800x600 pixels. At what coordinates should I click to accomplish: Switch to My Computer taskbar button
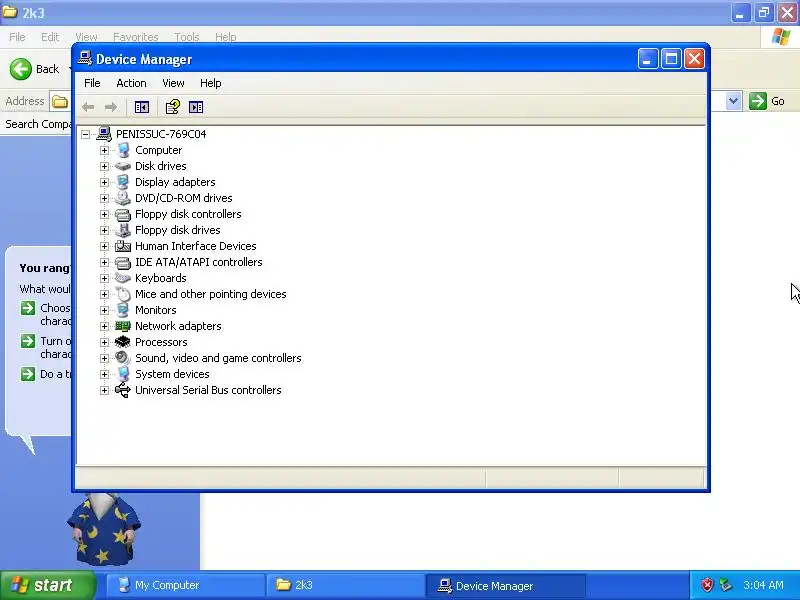[x=185, y=585]
